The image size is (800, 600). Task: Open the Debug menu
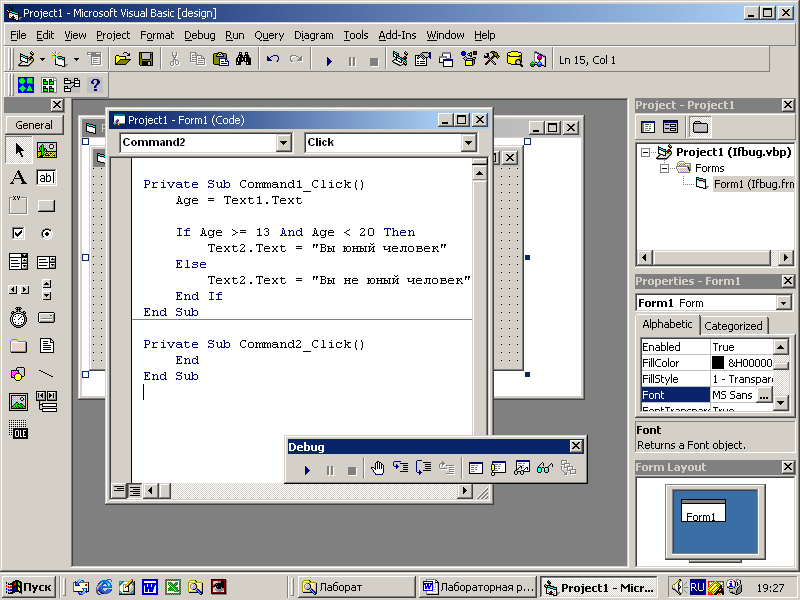pyautogui.click(x=199, y=35)
